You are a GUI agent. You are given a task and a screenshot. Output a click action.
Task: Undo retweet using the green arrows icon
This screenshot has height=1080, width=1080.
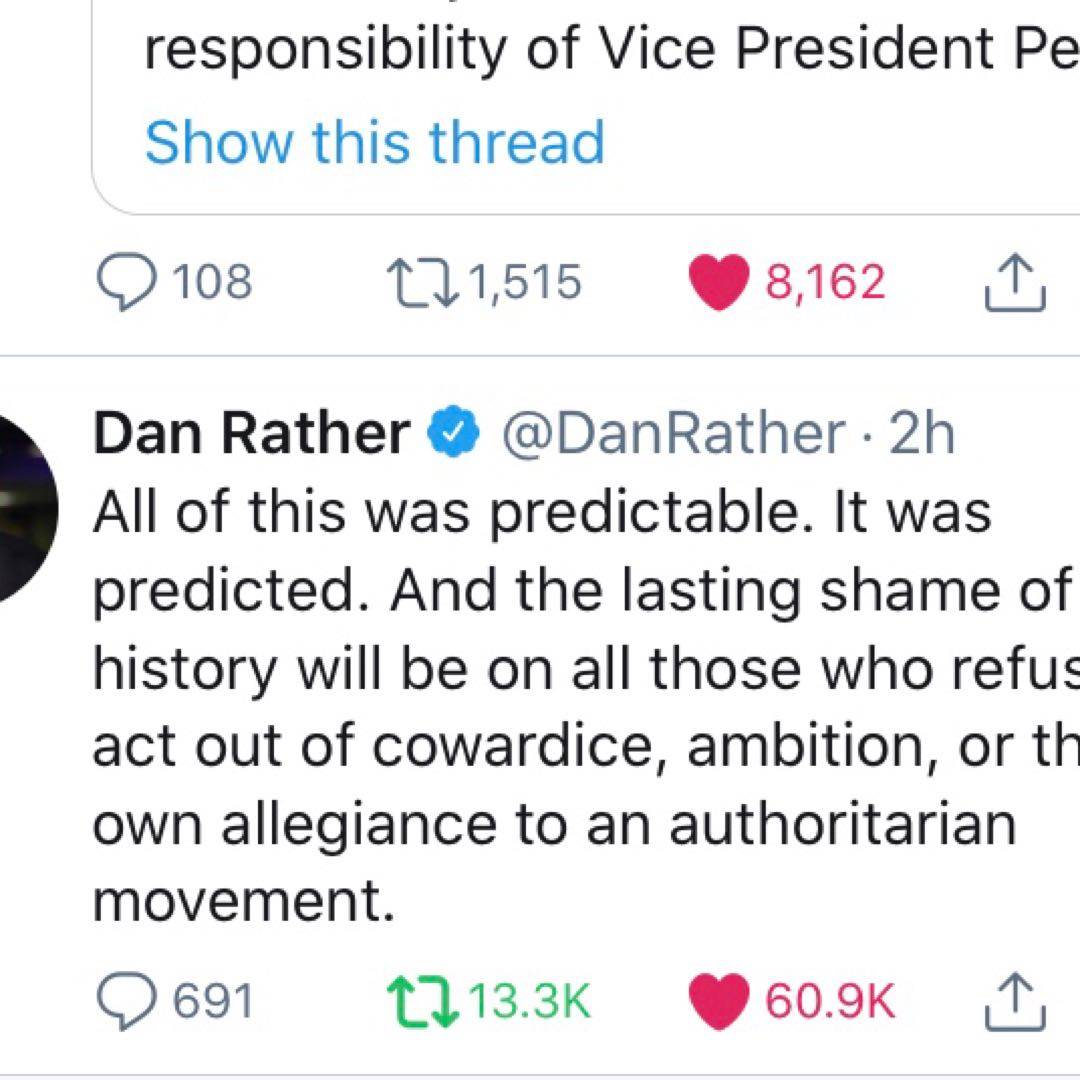pyautogui.click(x=418, y=1002)
